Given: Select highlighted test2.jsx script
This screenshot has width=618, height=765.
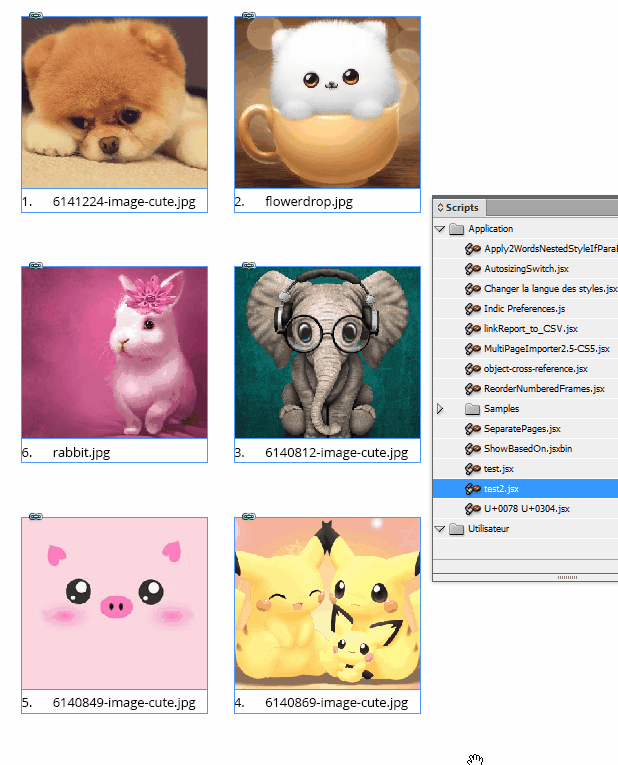Looking at the screenshot, I should point(525,489).
